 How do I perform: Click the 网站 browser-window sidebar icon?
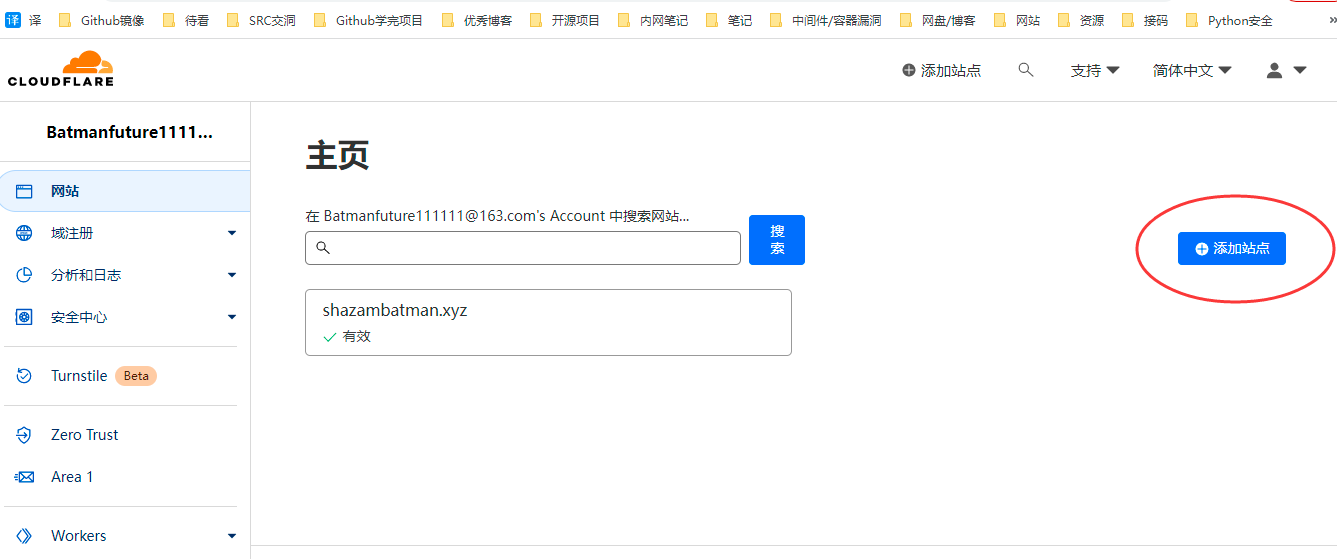pyautogui.click(x=25, y=191)
